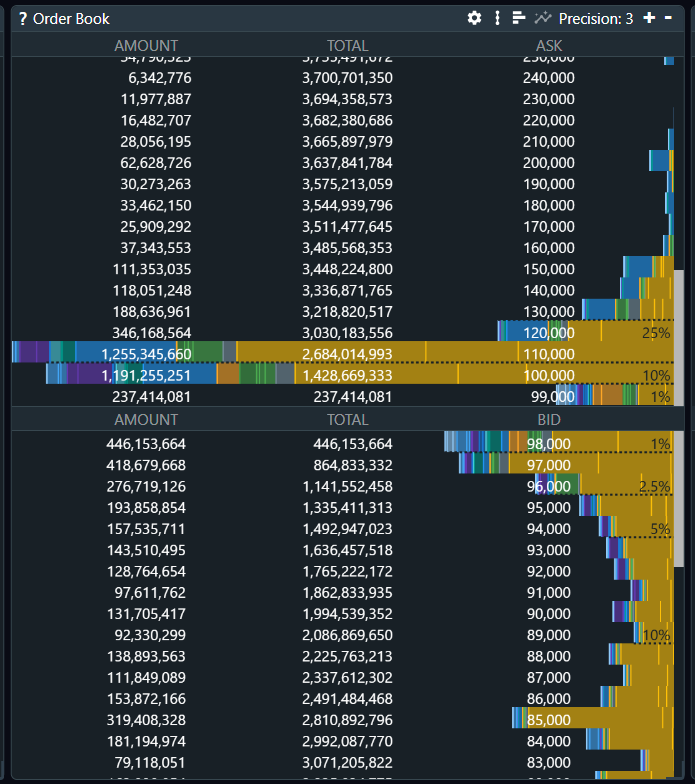This screenshot has width=695, height=784.
Task: Select the ask price 220,000
Action: [548, 120]
